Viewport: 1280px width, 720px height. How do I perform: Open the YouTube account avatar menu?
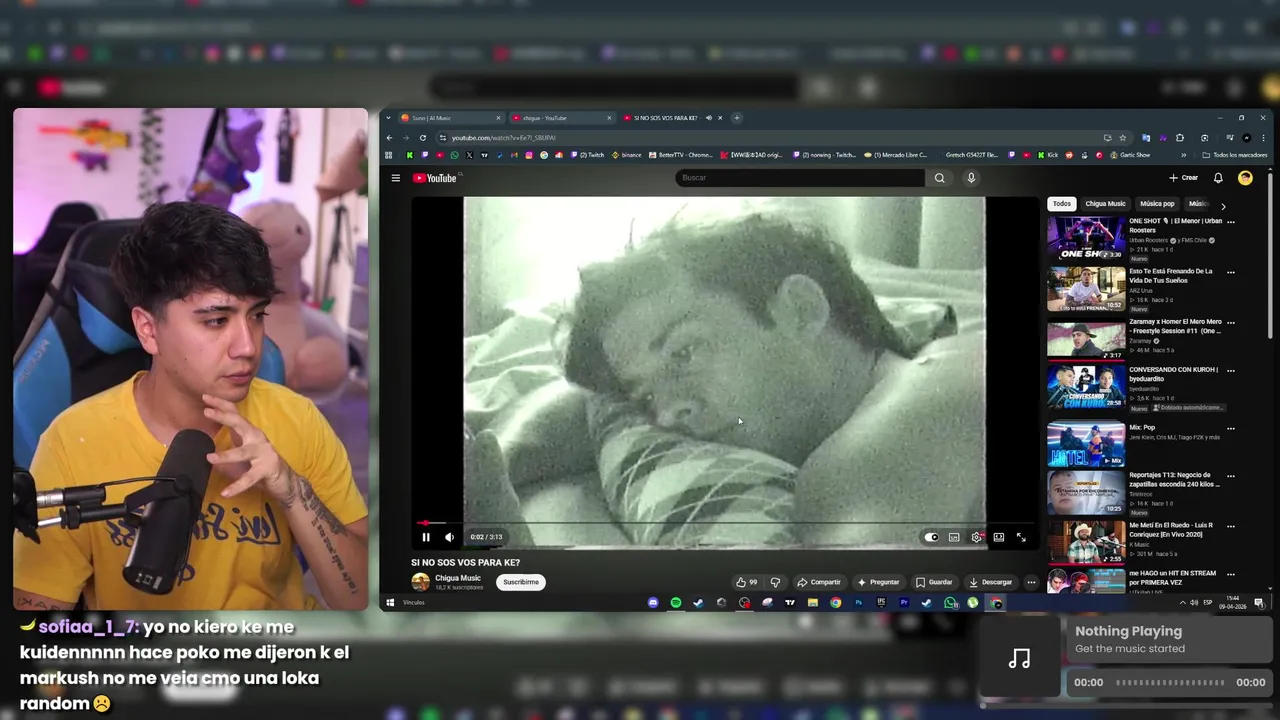pyautogui.click(x=1245, y=178)
